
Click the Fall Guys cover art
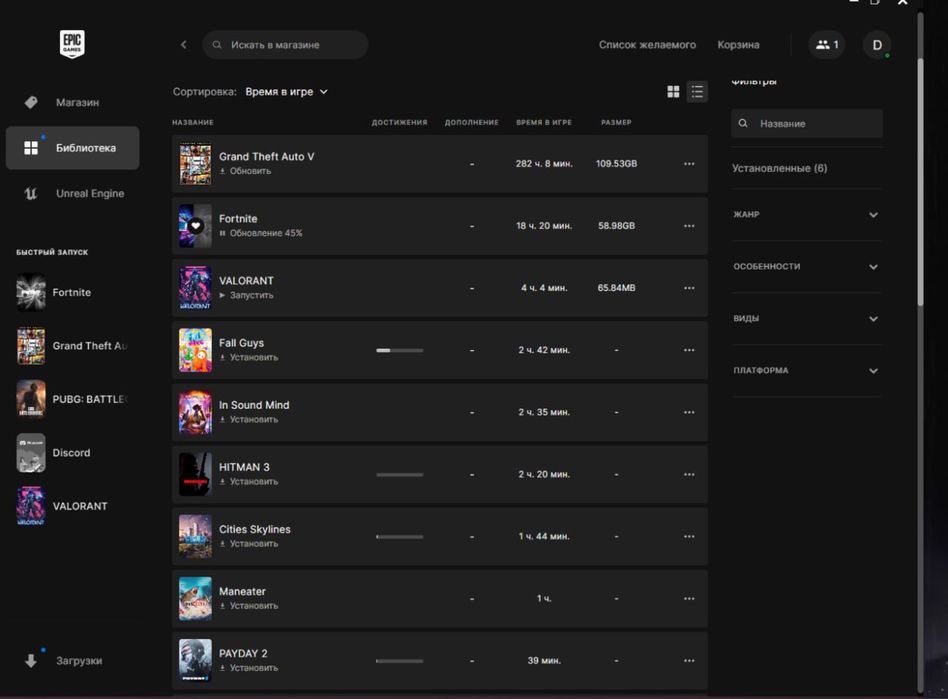pyautogui.click(x=195, y=350)
